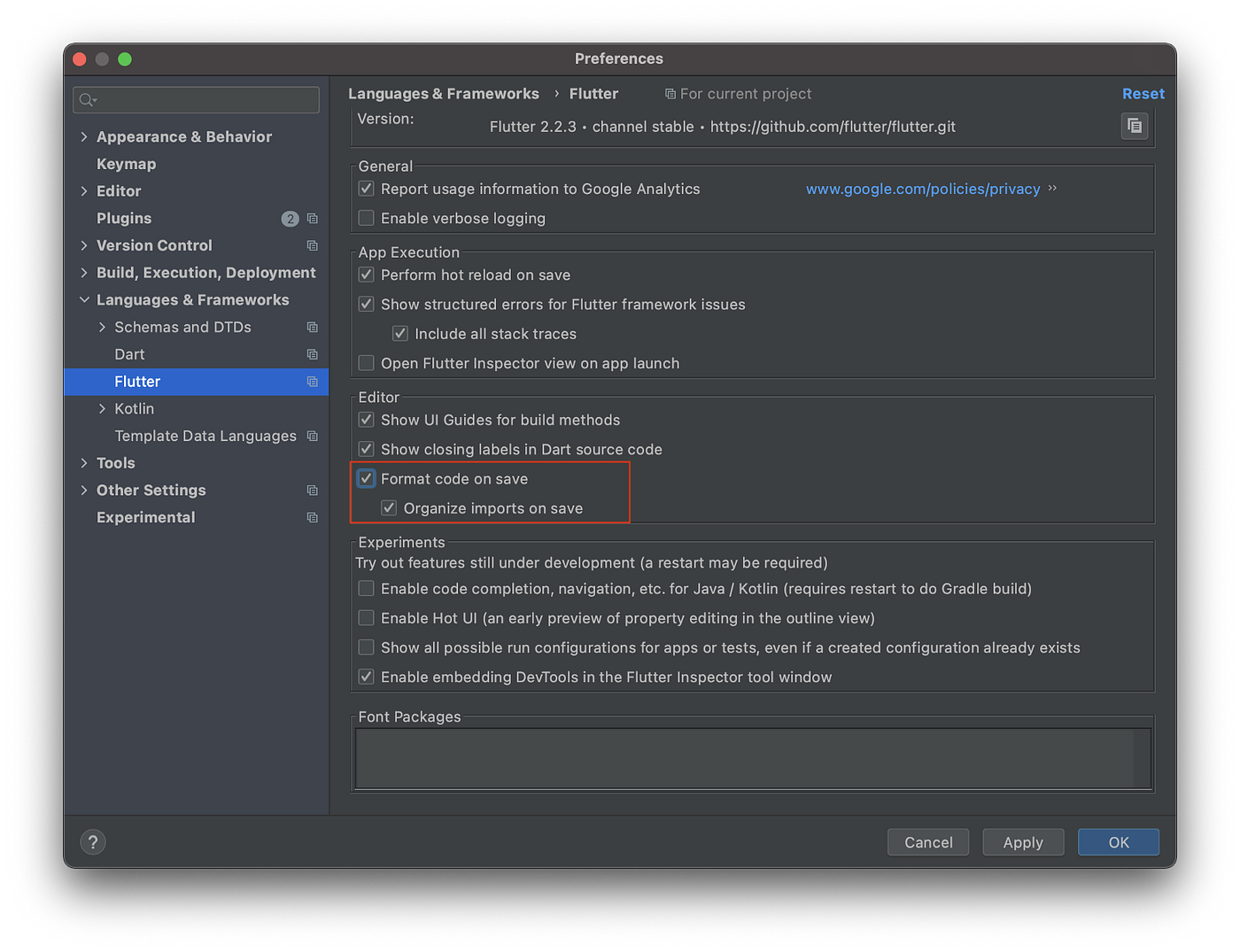Expand Schemas and DTDs node
Viewport: 1240px width, 952px height.
[x=102, y=328]
